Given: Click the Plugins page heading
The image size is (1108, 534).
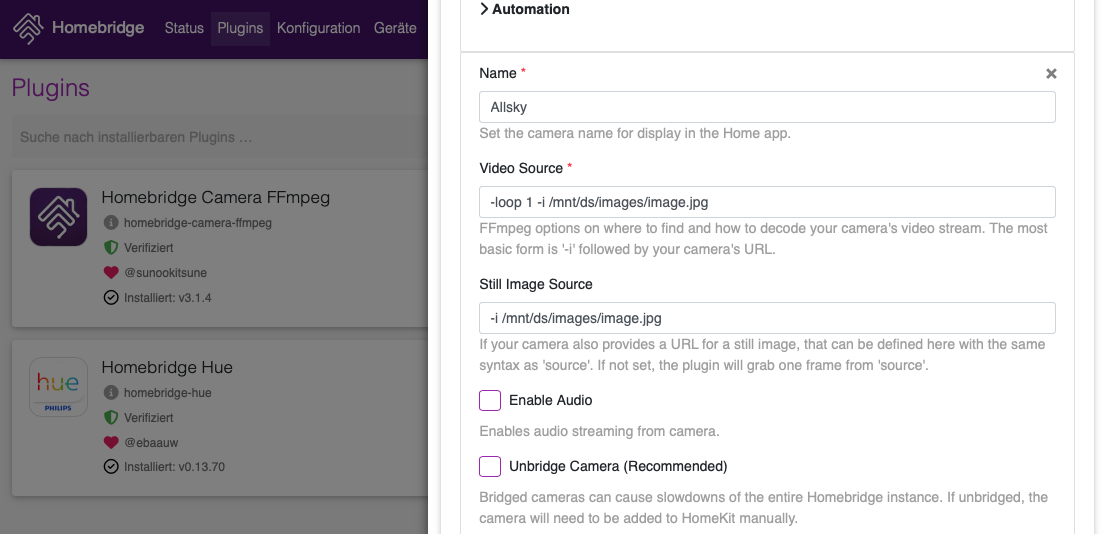Looking at the screenshot, I should [x=51, y=88].
